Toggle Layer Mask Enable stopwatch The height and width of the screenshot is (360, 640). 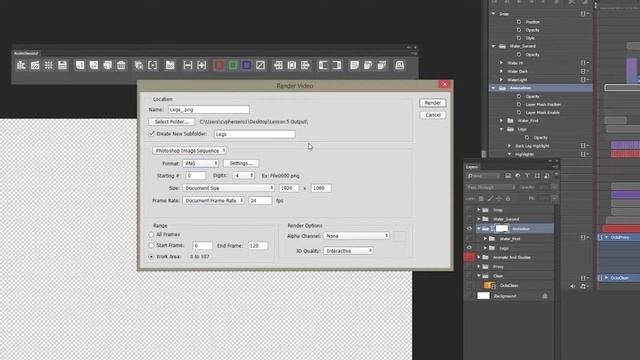[x=519, y=112]
